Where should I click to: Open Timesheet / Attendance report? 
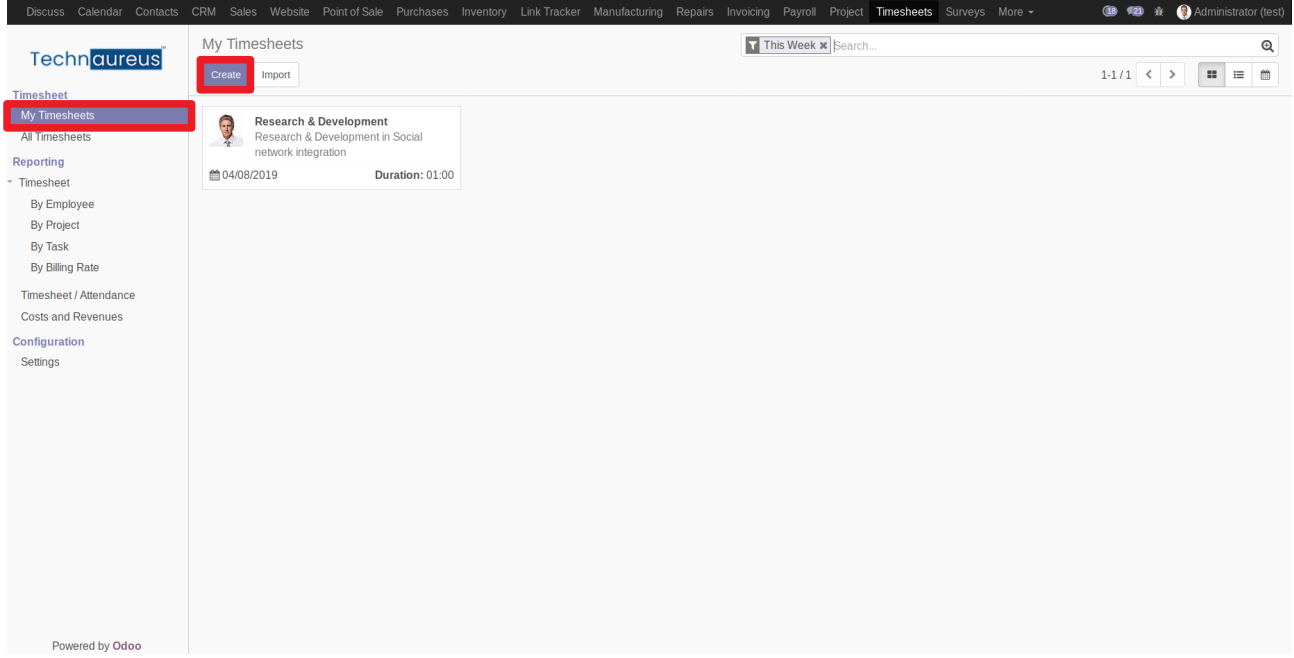(78, 295)
